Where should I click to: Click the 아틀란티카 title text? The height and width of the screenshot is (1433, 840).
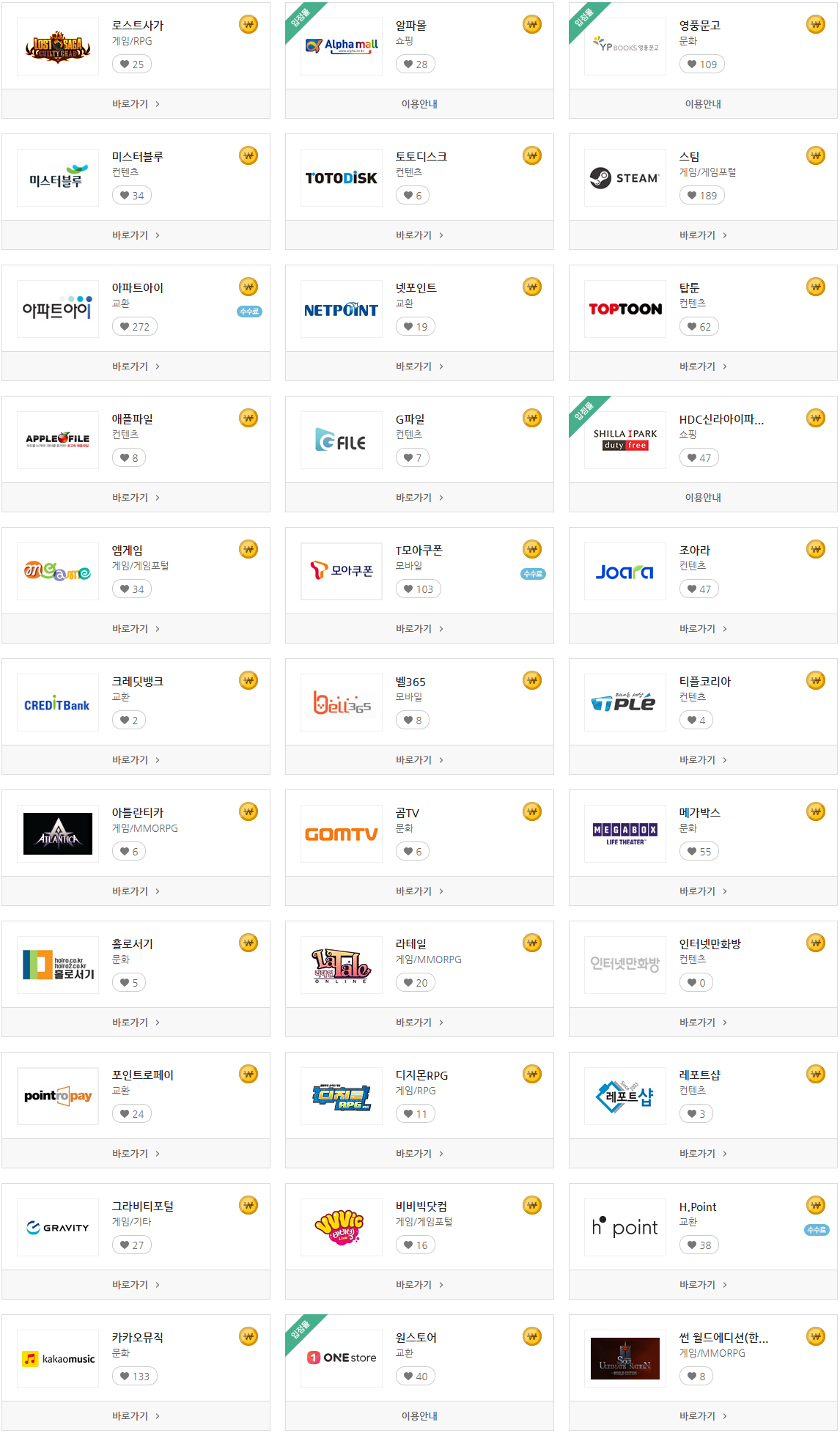138,813
